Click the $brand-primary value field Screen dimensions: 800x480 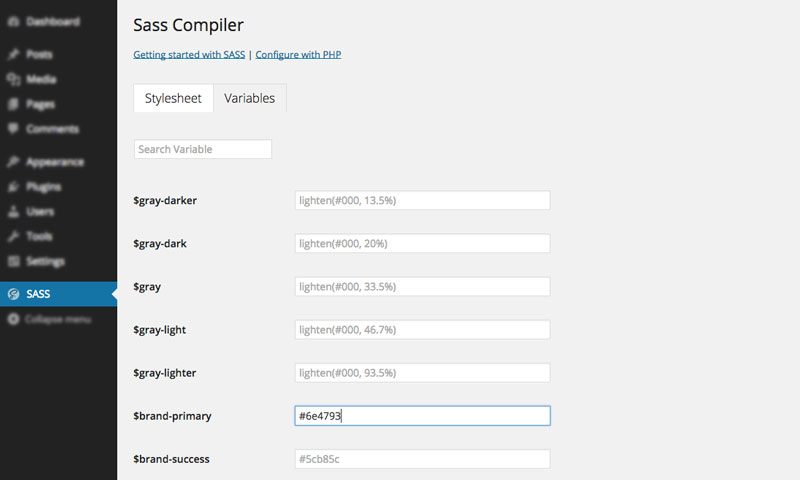click(x=422, y=416)
